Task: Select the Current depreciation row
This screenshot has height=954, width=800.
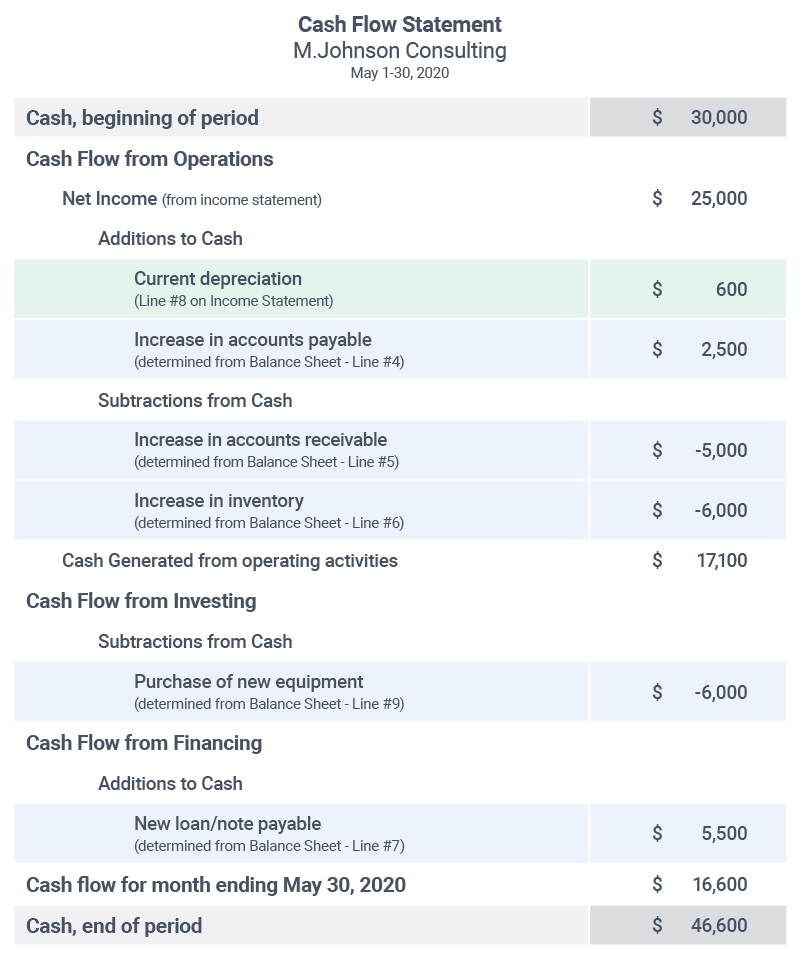Action: (x=218, y=279)
